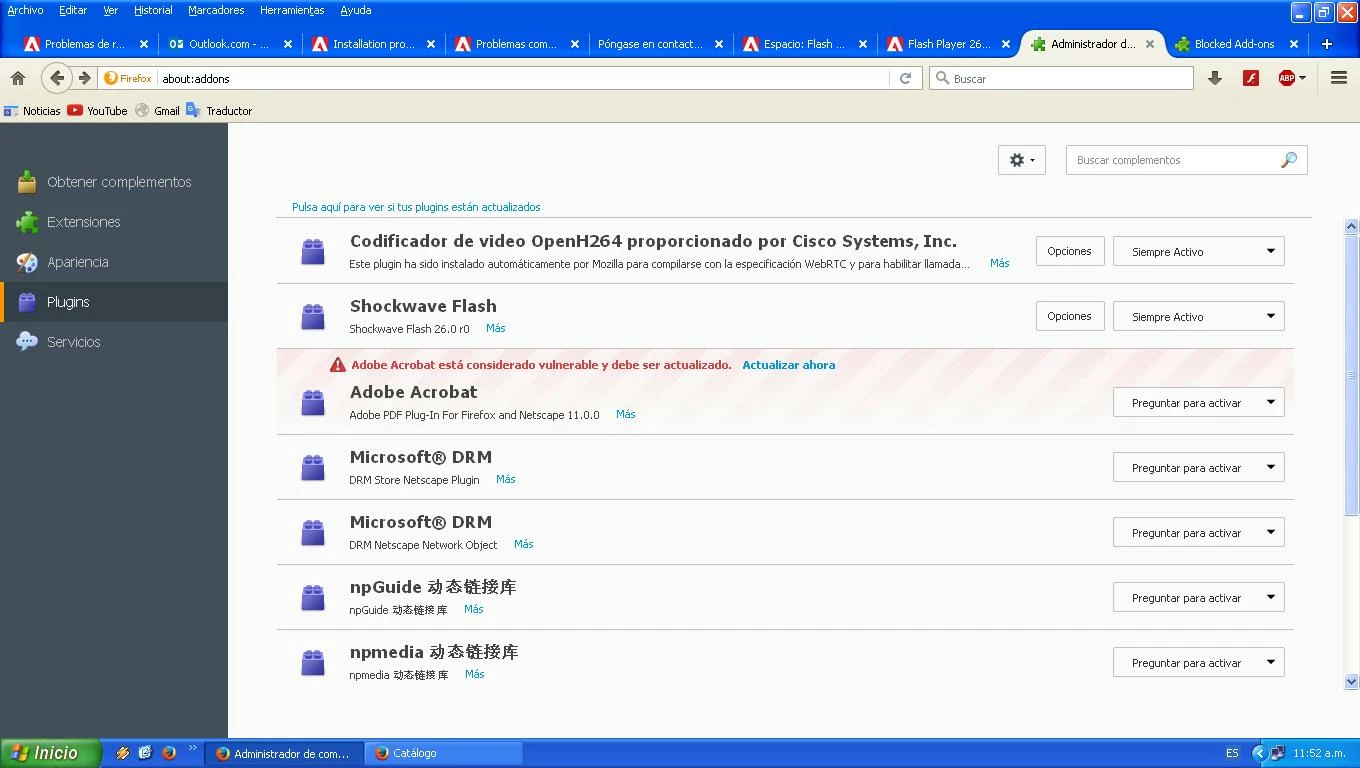Open npmedia Preguntar para activar dropdown
Viewport: 1360px width, 768px height.
[x=1198, y=662]
